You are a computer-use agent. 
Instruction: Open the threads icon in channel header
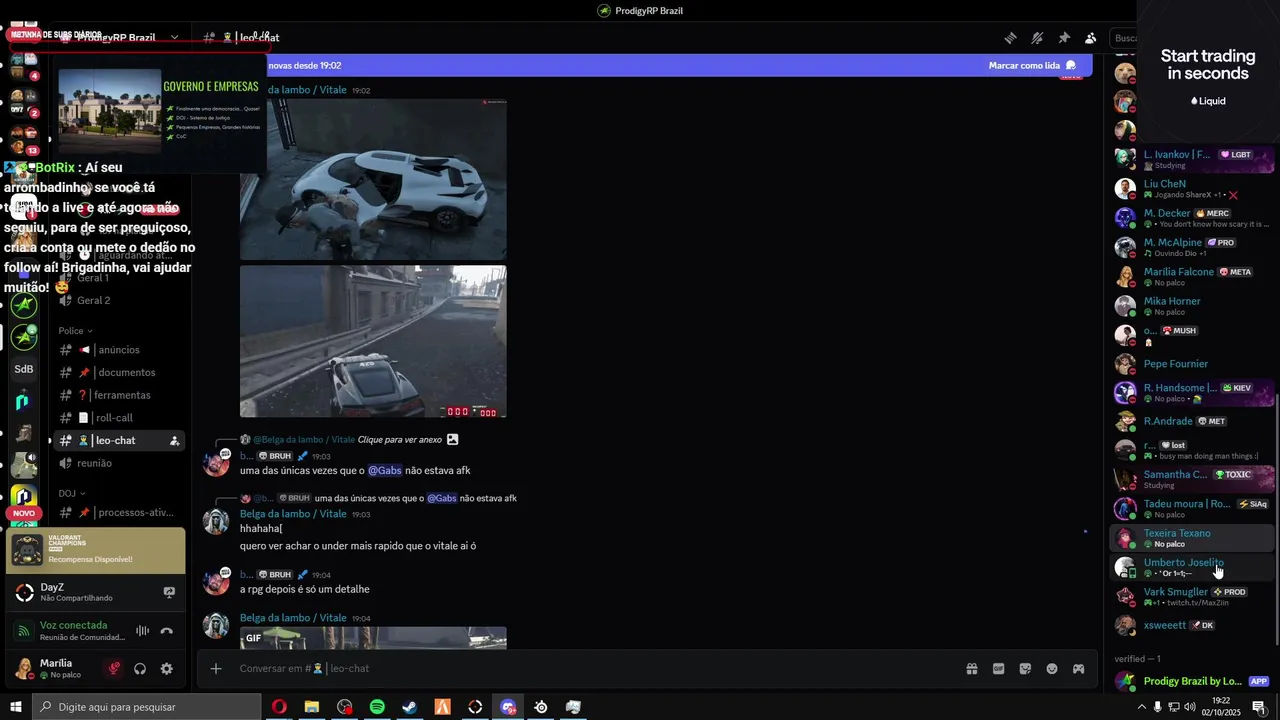(x=1011, y=38)
